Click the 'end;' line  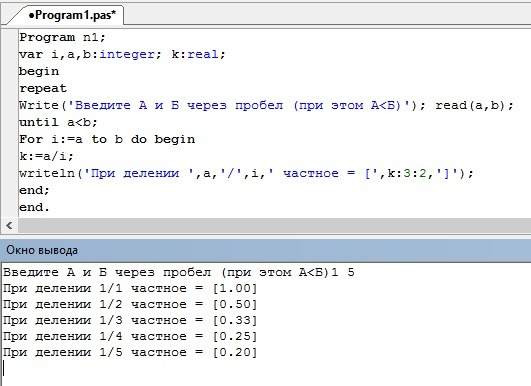(x=34, y=190)
